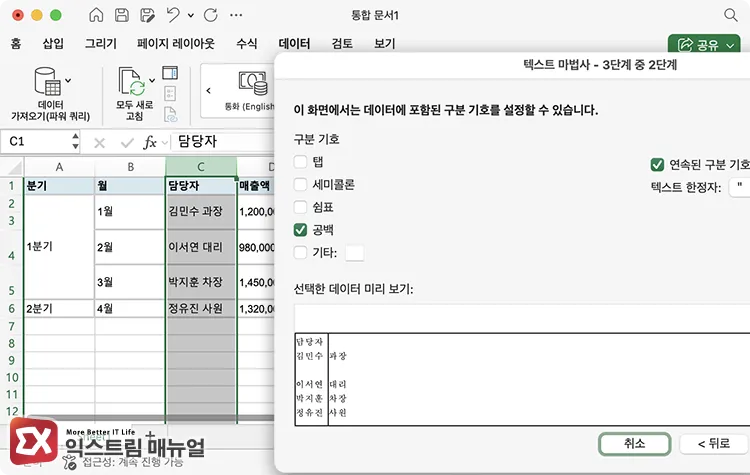Click cell 박지훈 차장
Screen dimensions: 750x475
point(201,282)
